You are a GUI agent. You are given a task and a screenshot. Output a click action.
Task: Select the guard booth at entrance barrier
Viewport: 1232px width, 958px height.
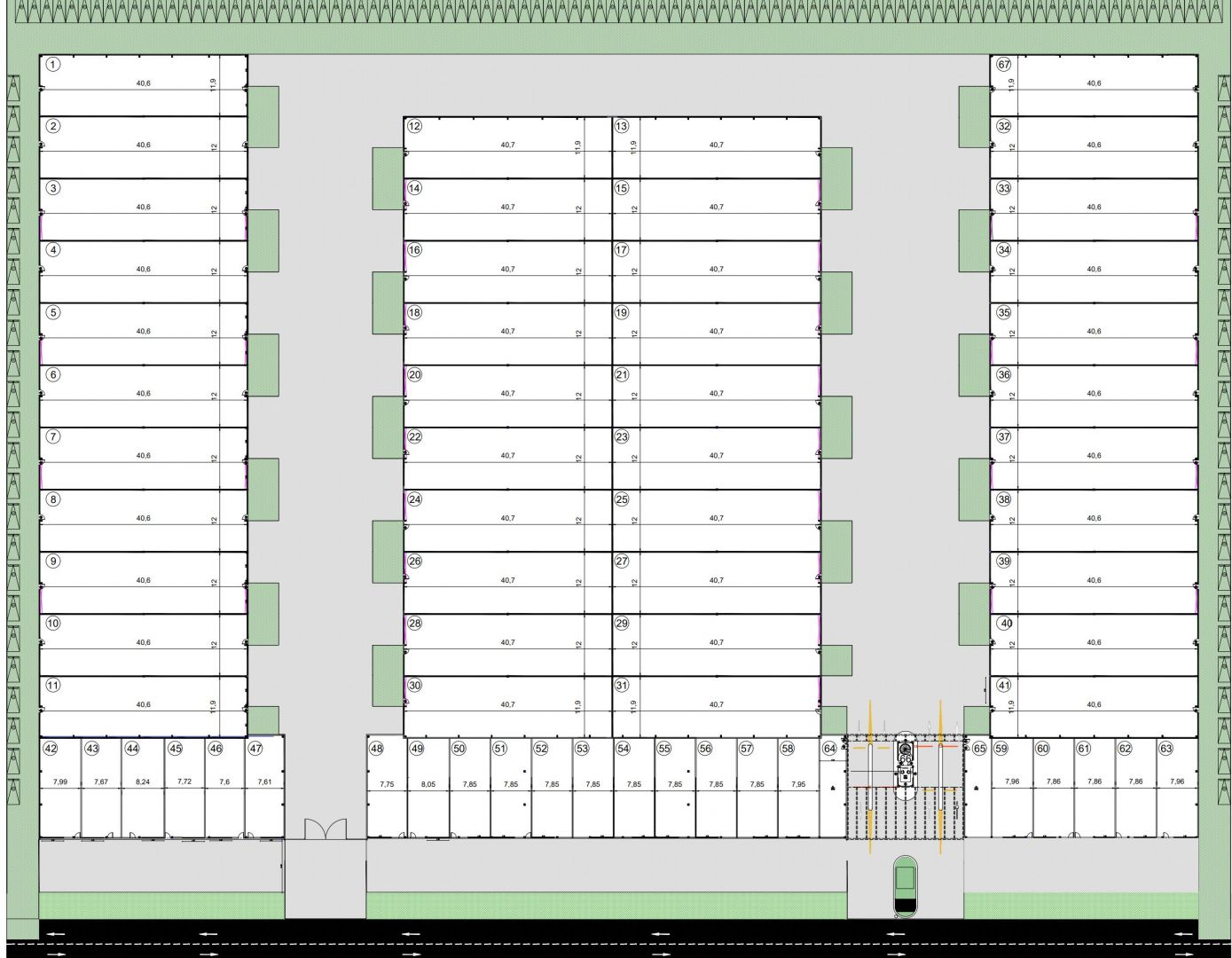click(905, 763)
